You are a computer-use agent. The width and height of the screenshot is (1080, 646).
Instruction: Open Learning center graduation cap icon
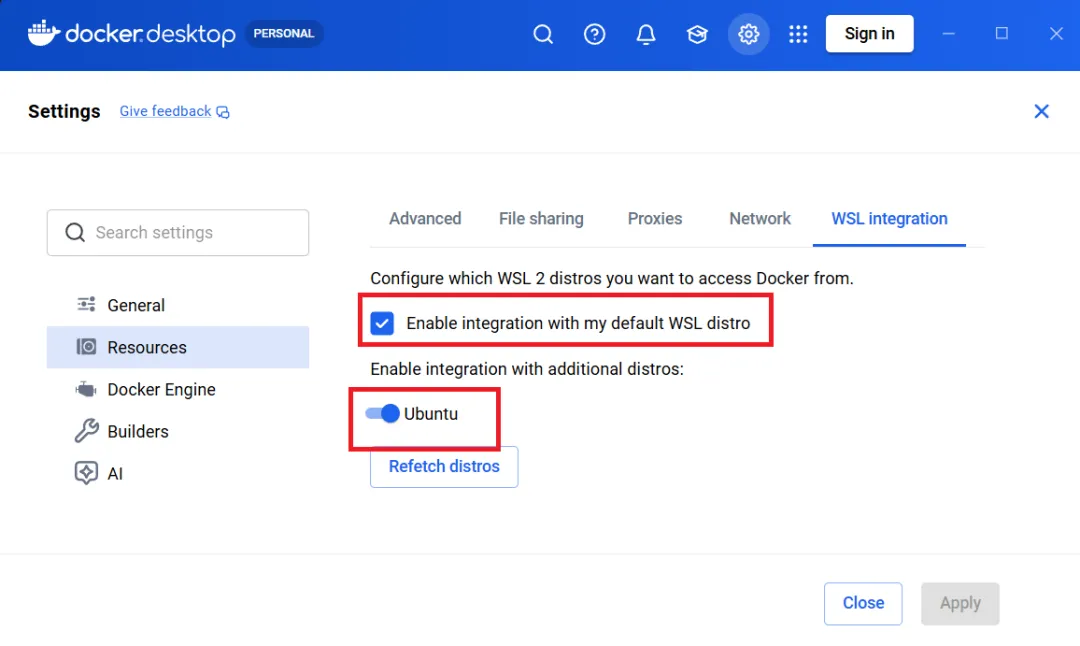tap(697, 34)
